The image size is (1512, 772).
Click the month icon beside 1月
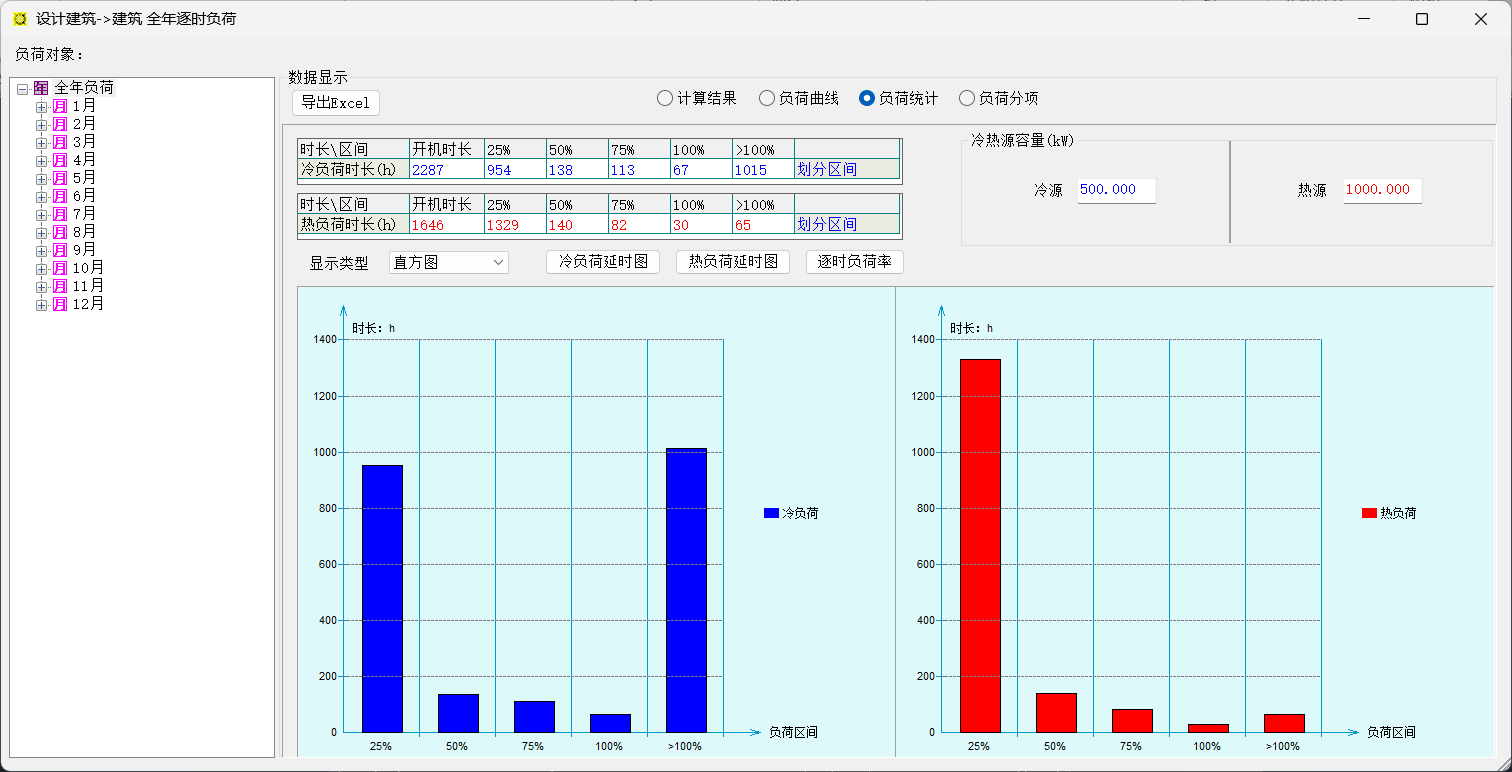(x=60, y=106)
